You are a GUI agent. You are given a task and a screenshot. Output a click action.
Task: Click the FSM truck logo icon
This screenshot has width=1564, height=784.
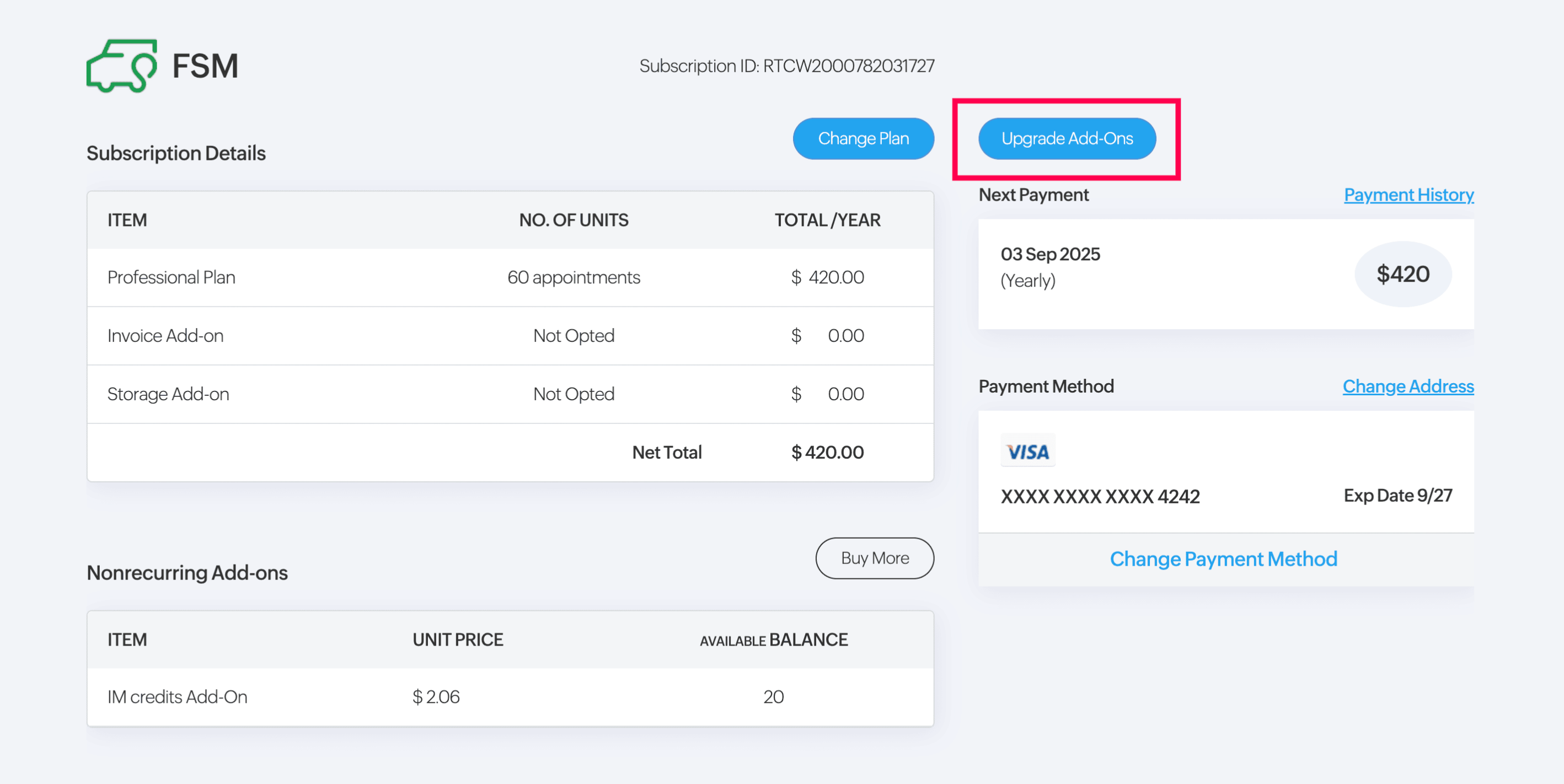point(121,66)
